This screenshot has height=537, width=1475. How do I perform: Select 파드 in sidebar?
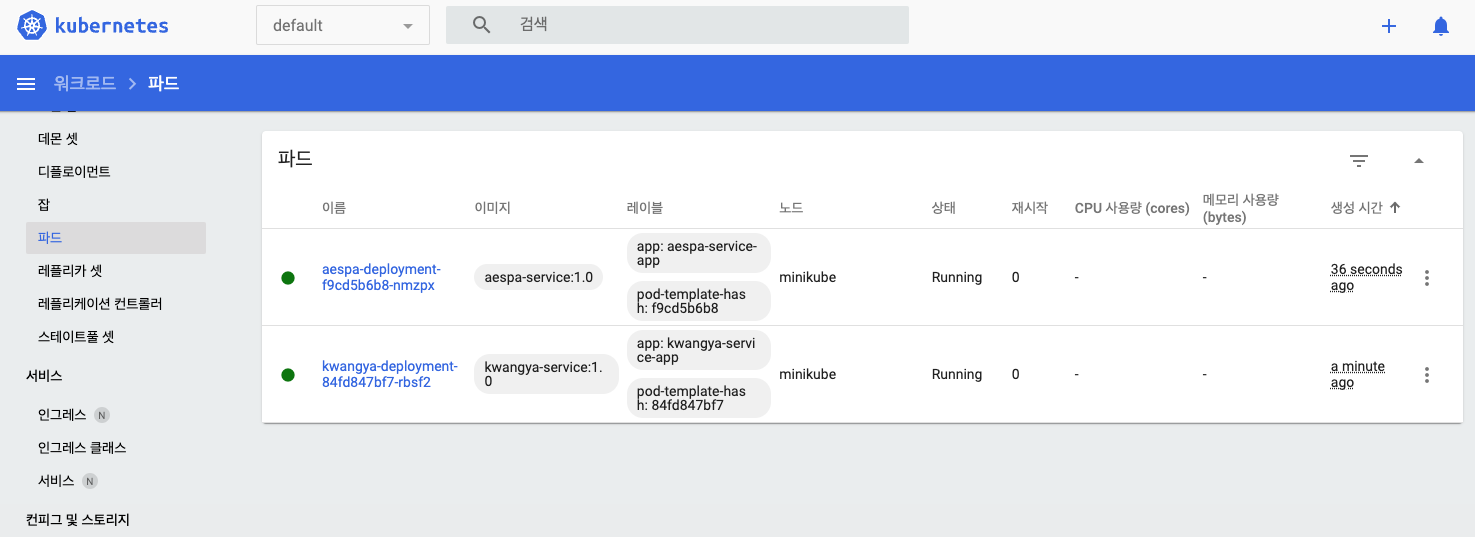click(x=116, y=238)
